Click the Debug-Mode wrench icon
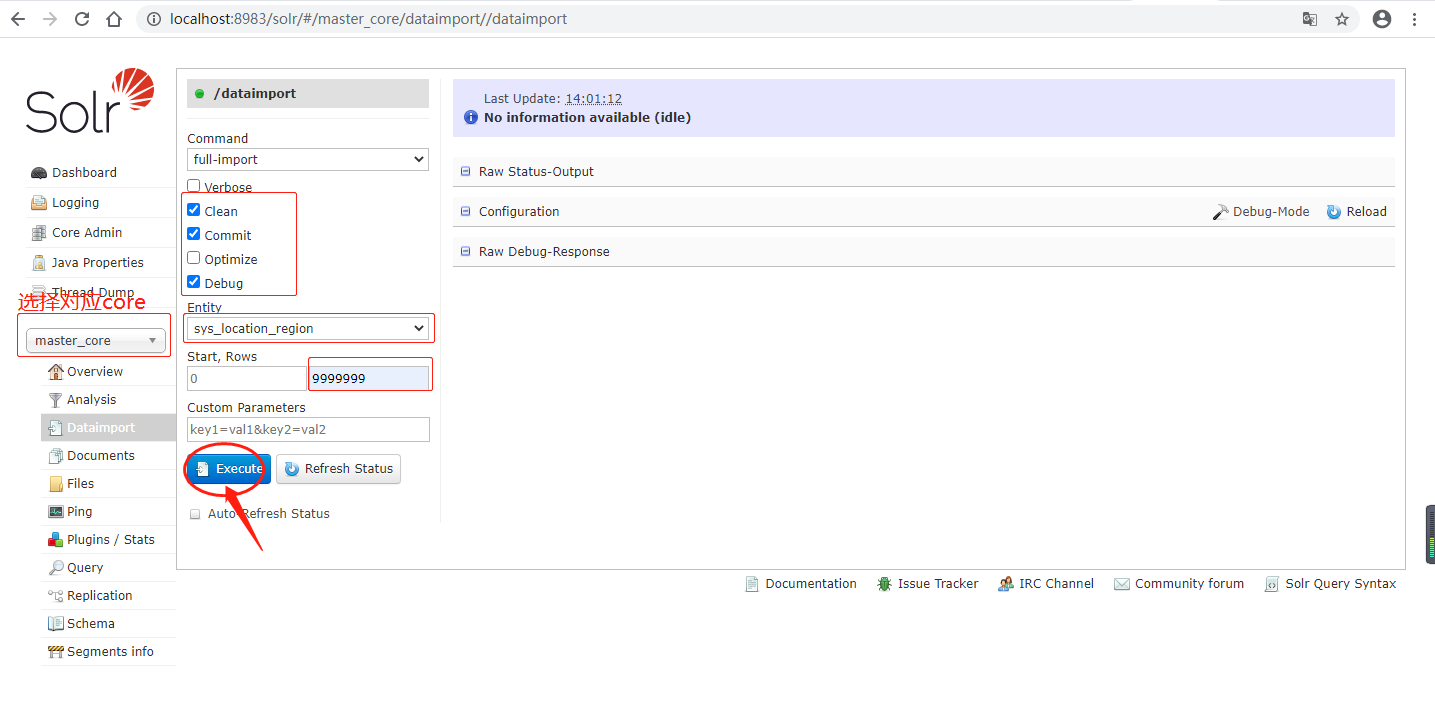 pos(1220,212)
